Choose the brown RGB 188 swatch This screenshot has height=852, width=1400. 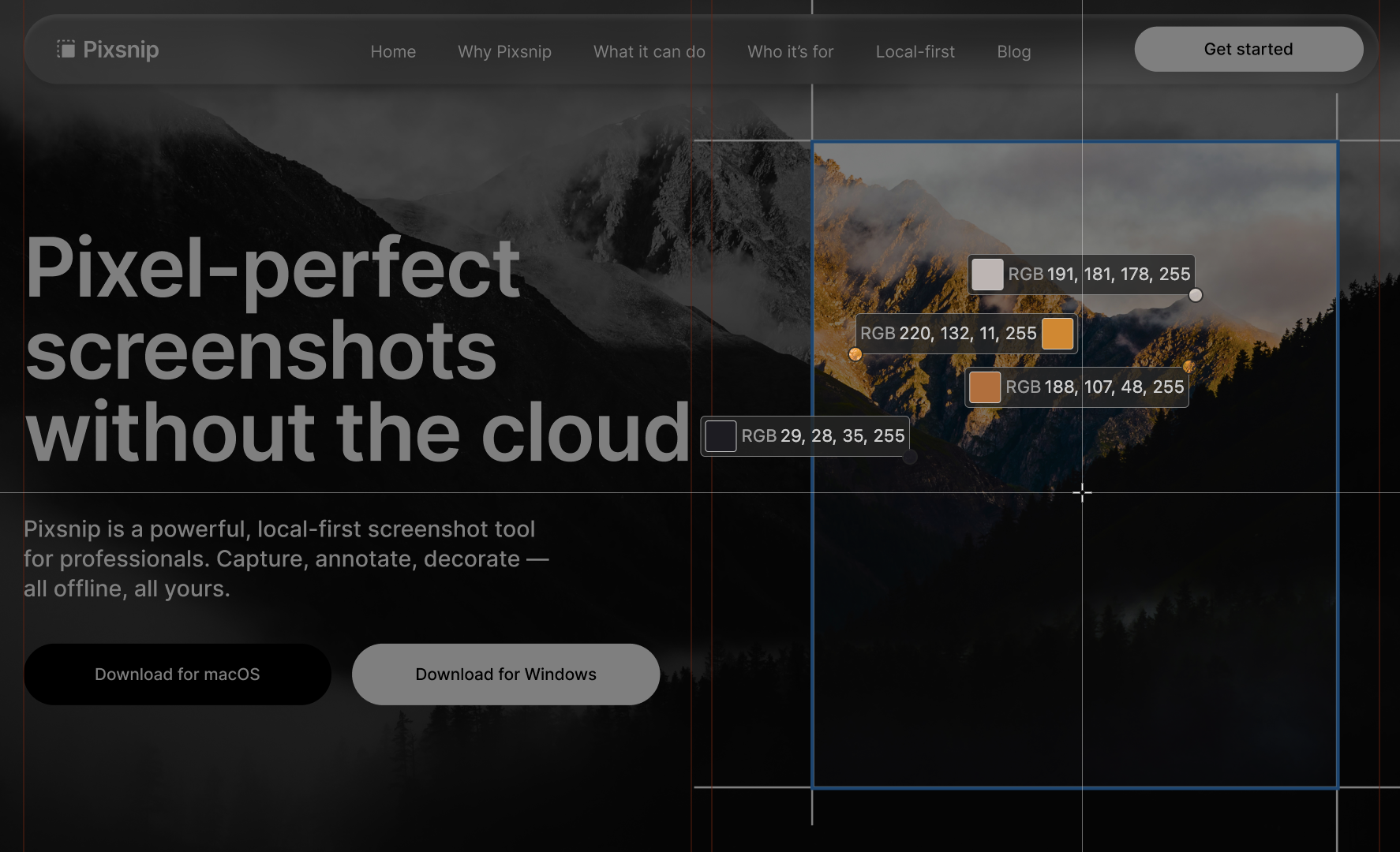(x=984, y=387)
